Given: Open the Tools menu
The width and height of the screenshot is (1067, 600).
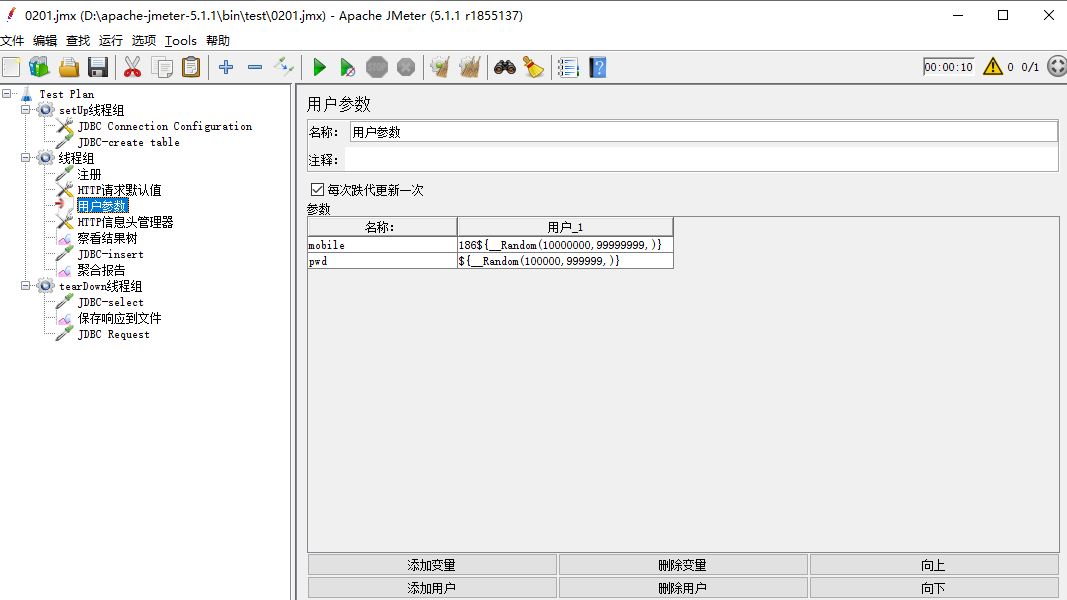Looking at the screenshot, I should [180, 40].
